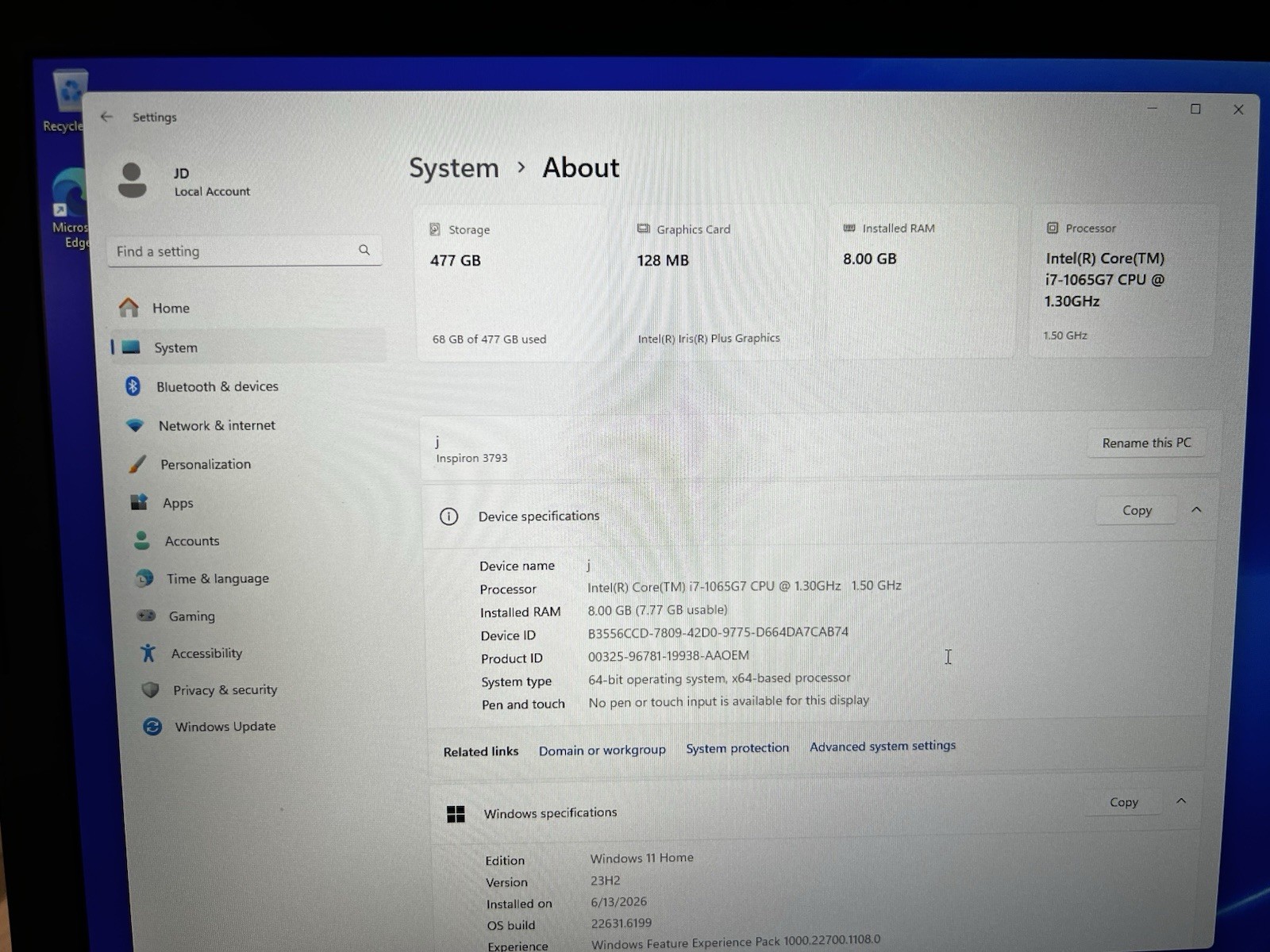Click the search magnifier icon
The height and width of the screenshot is (952, 1270).
click(x=364, y=250)
